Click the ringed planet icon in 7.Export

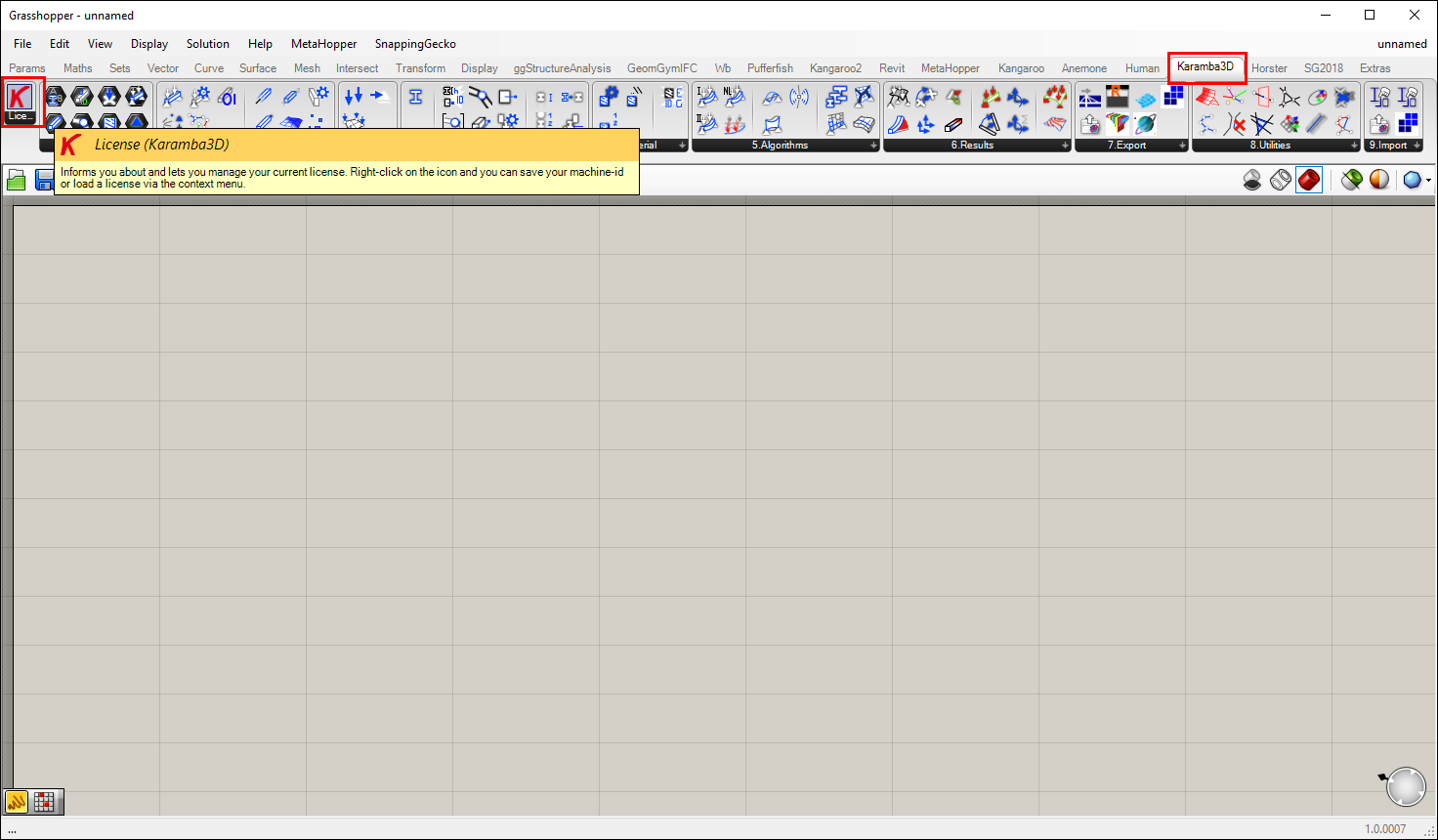[1145, 124]
